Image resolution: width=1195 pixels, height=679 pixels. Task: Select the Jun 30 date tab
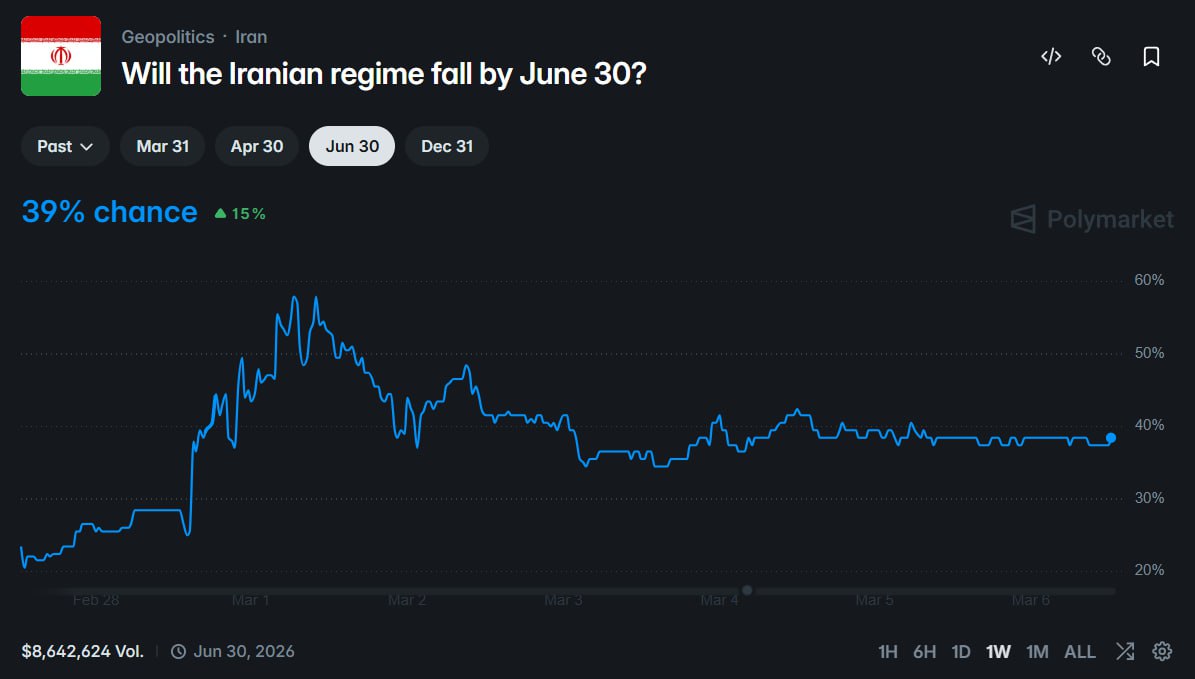tap(352, 146)
